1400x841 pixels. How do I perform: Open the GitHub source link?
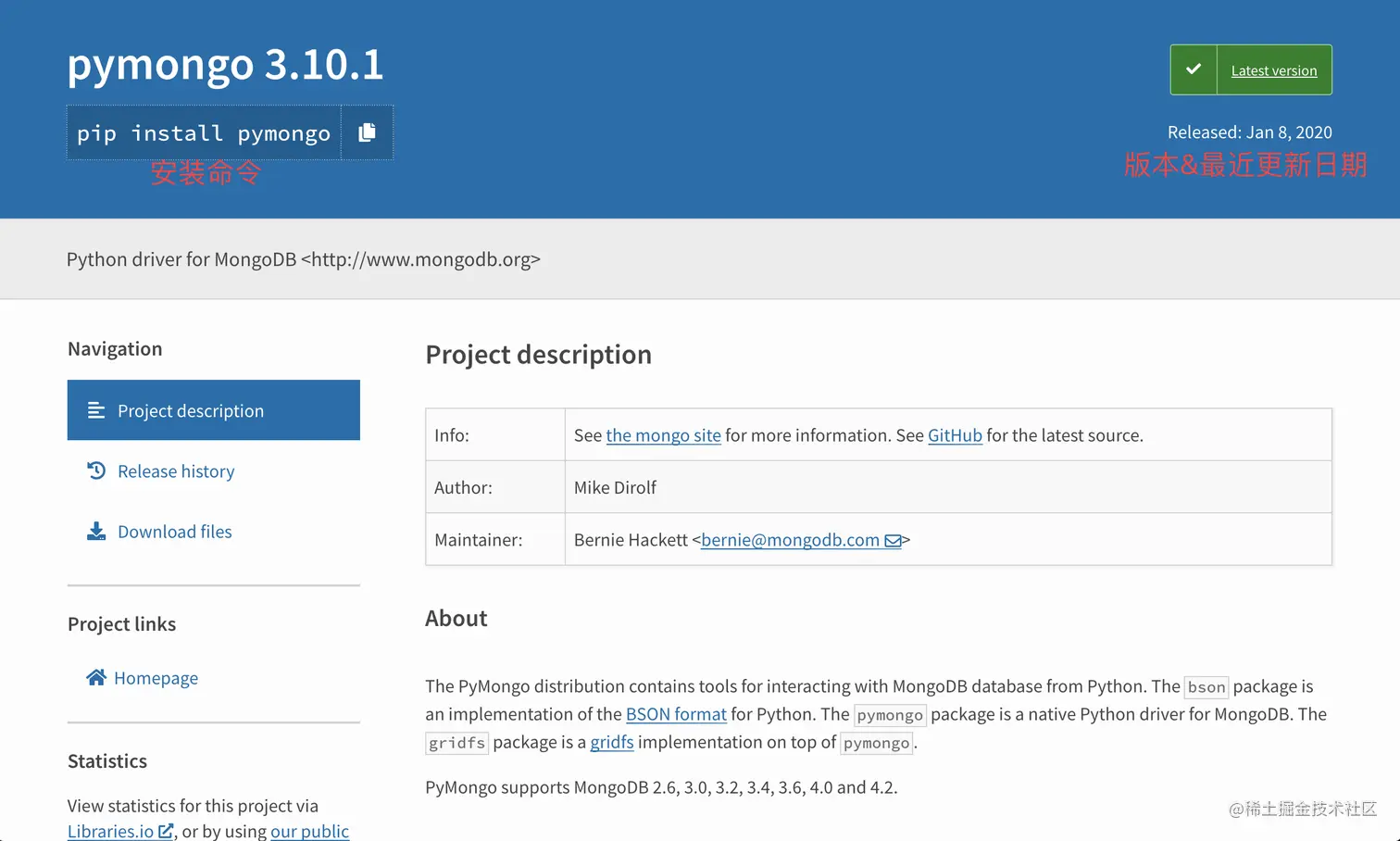click(x=955, y=435)
